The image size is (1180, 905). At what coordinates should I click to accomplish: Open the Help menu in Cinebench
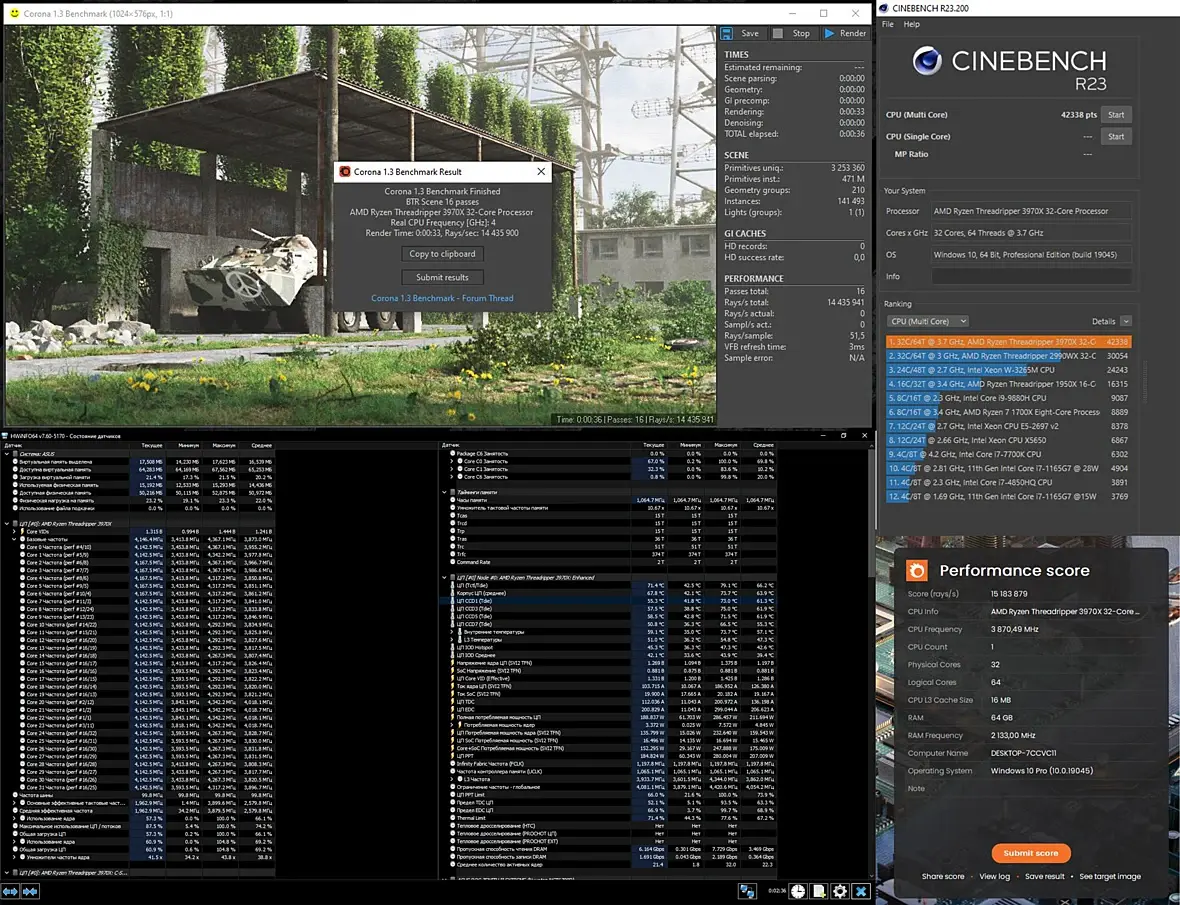[911, 24]
